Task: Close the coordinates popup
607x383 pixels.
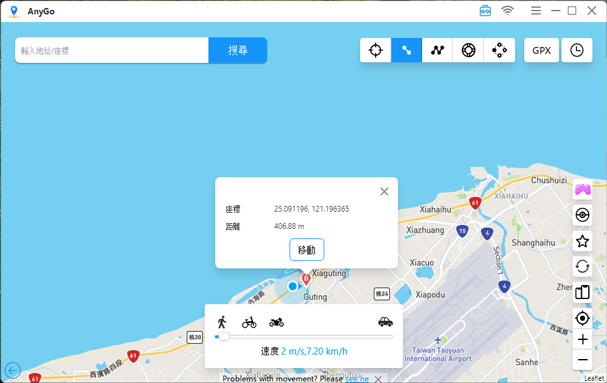Action: coord(384,191)
